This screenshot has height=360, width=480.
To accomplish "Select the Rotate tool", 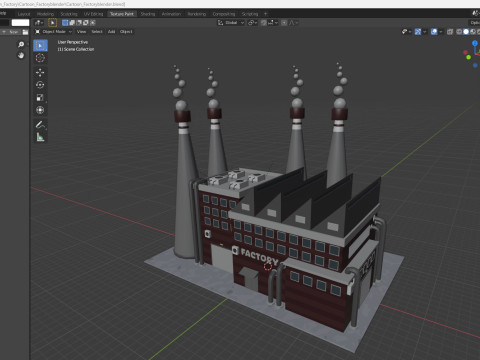I will (x=40, y=85).
